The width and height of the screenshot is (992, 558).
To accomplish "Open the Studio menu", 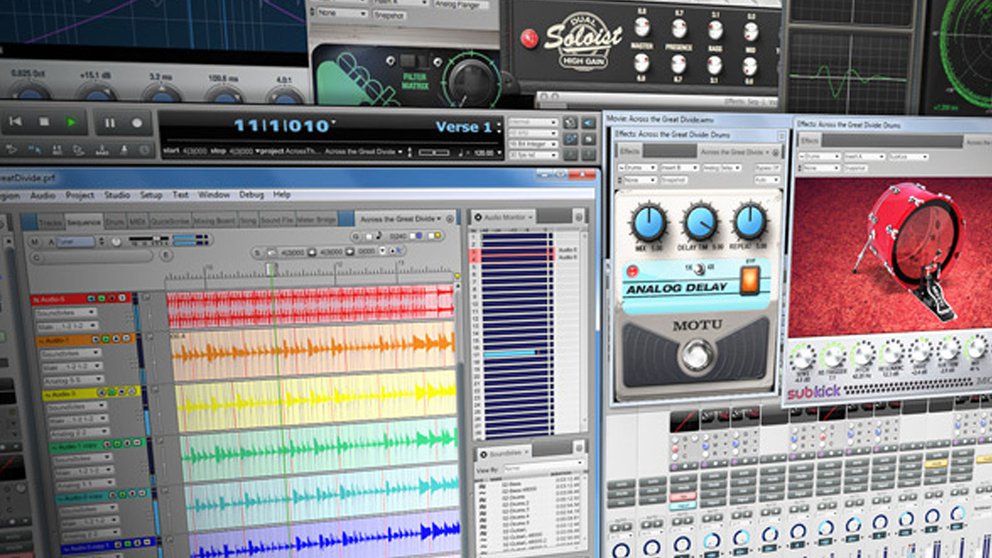I will 117,195.
